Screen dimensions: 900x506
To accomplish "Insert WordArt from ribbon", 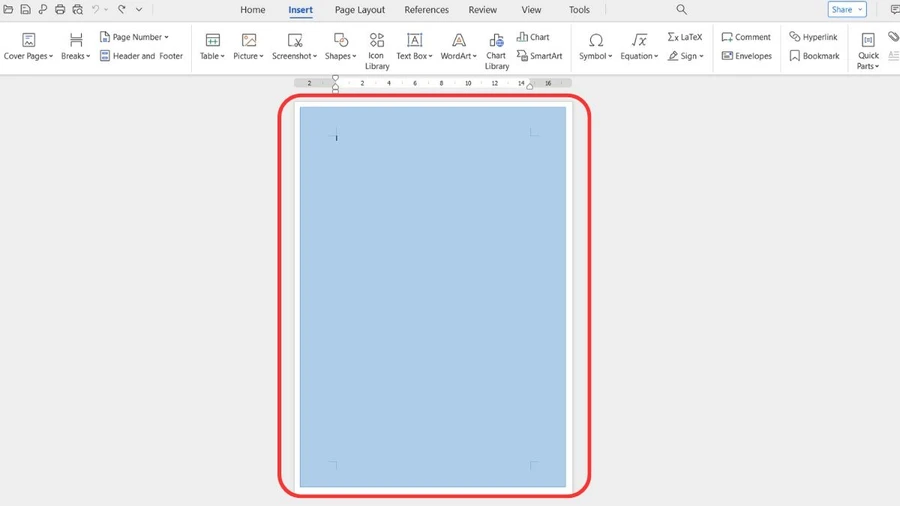I will (x=459, y=47).
